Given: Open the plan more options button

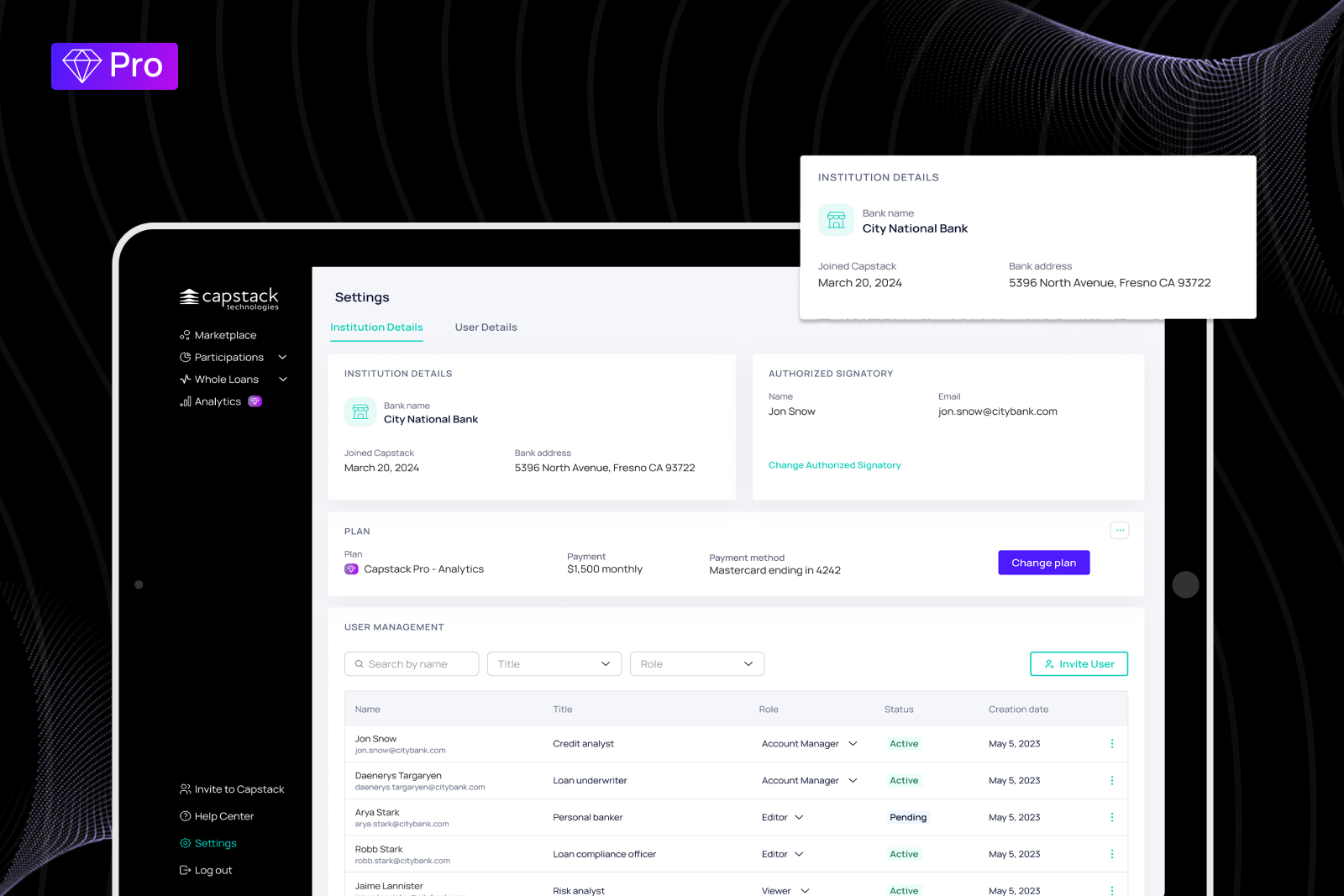Looking at the screenshot, I should point(1120,530).
